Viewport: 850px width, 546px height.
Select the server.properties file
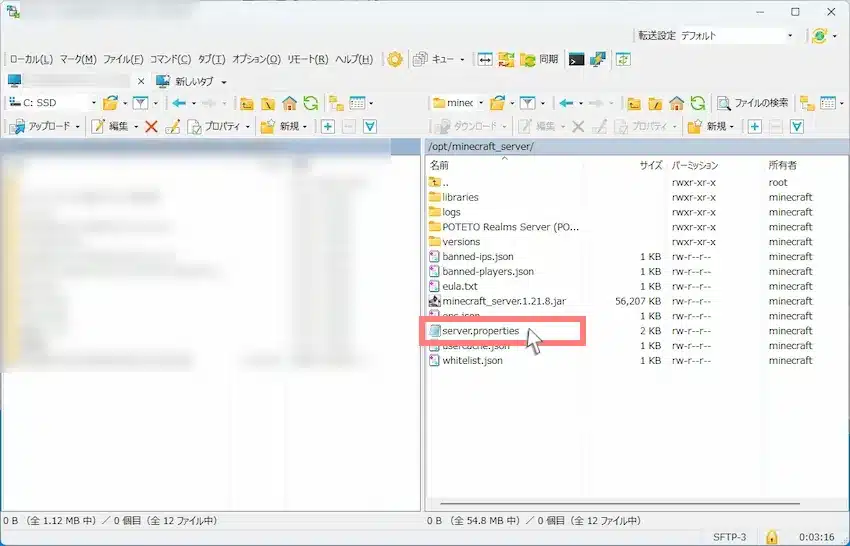pos(480,331)
